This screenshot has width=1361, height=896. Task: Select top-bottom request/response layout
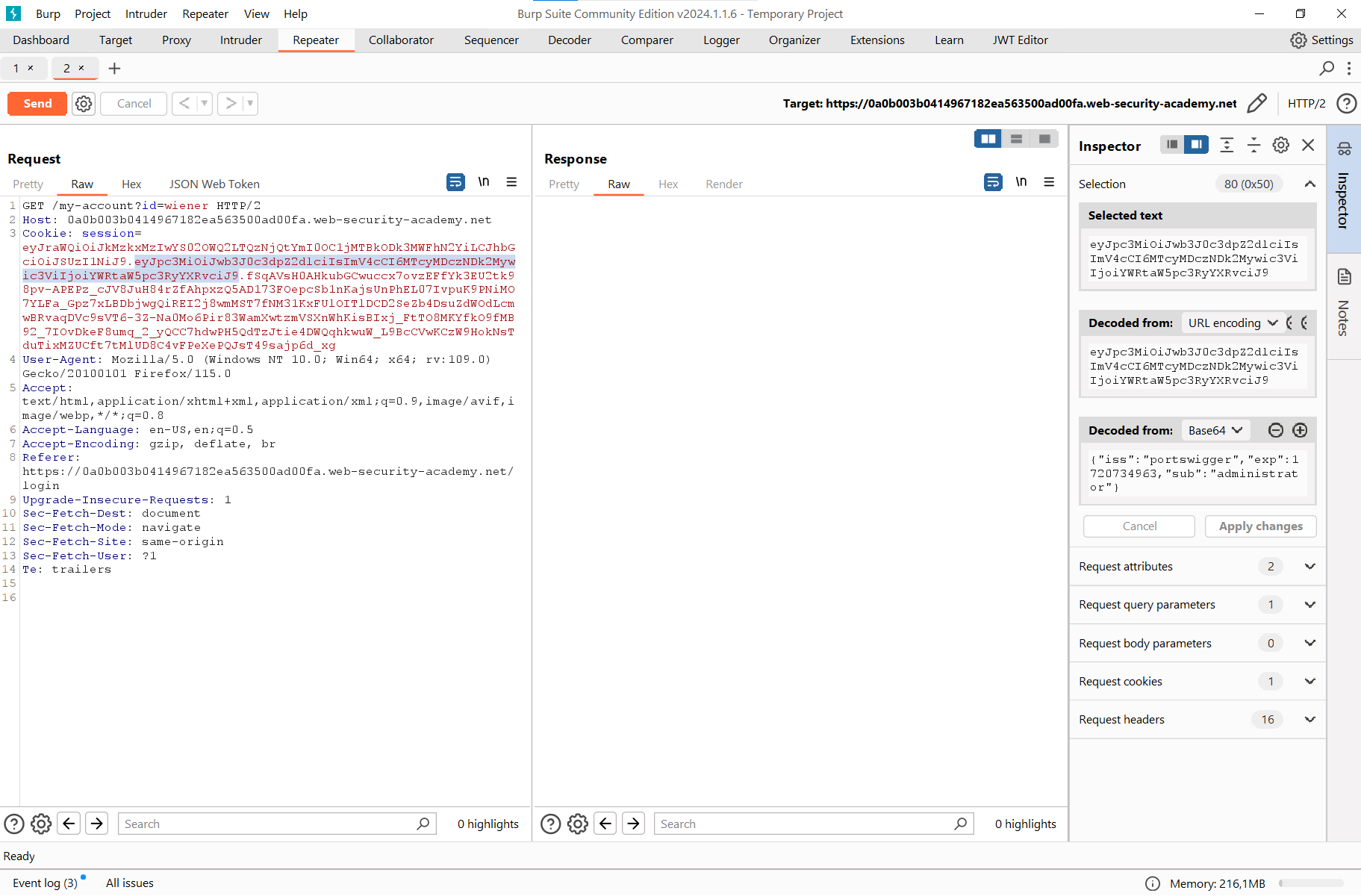point(1016,139)
